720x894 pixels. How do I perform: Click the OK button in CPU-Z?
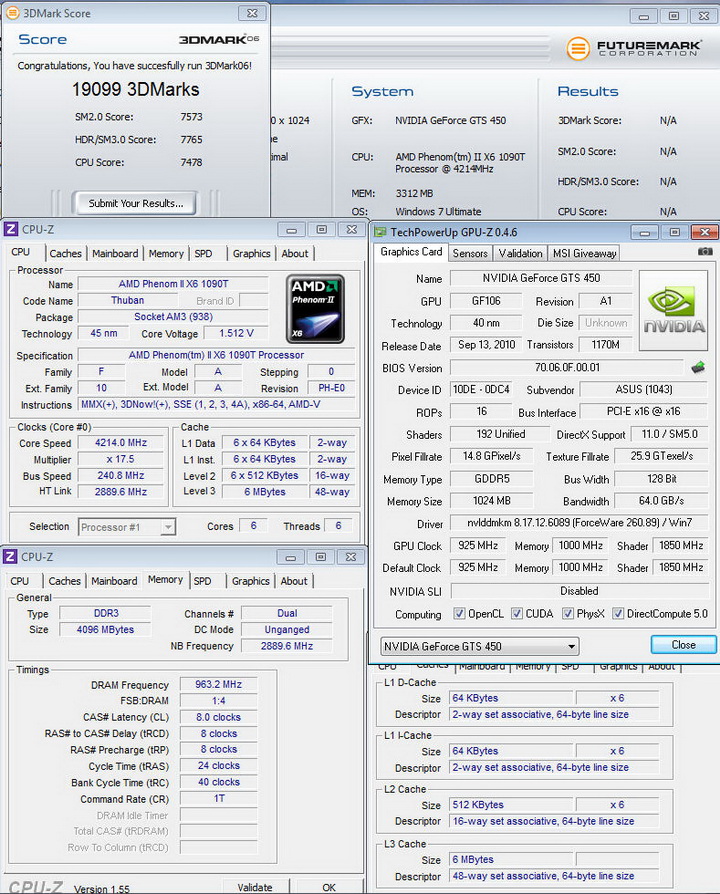(x=329, y=887)
